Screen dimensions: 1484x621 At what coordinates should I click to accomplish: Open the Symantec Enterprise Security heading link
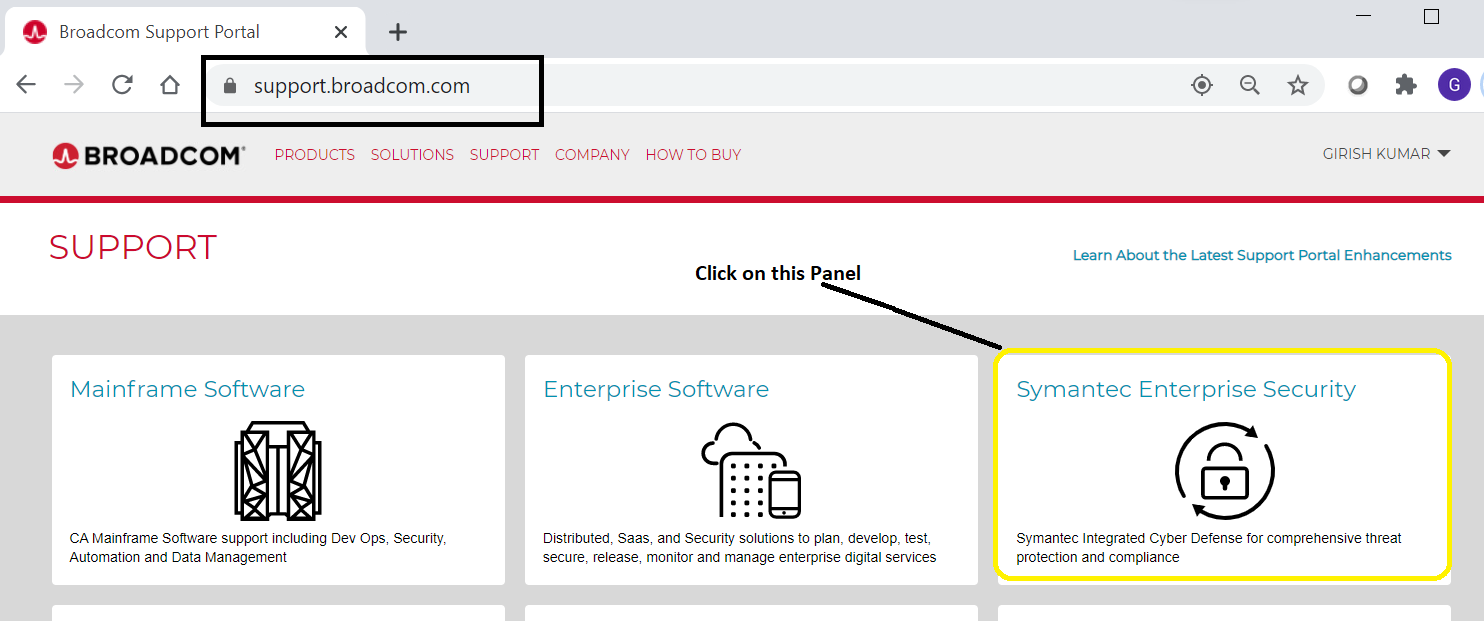(1186, 389)
